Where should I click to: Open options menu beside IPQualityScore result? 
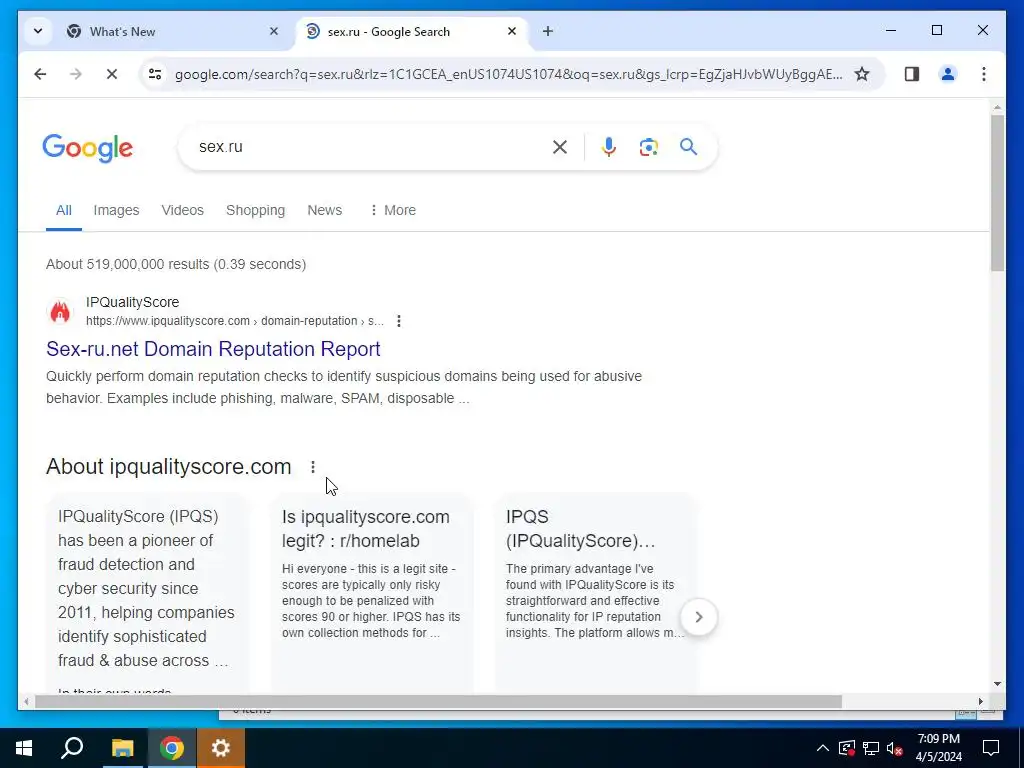(398, 321)
